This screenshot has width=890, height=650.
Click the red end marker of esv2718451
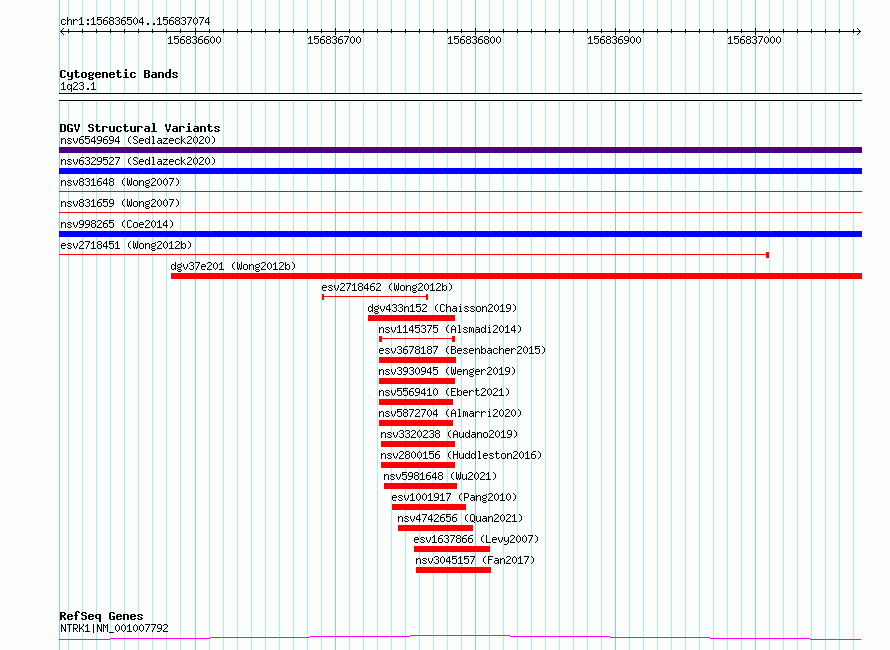767,255
